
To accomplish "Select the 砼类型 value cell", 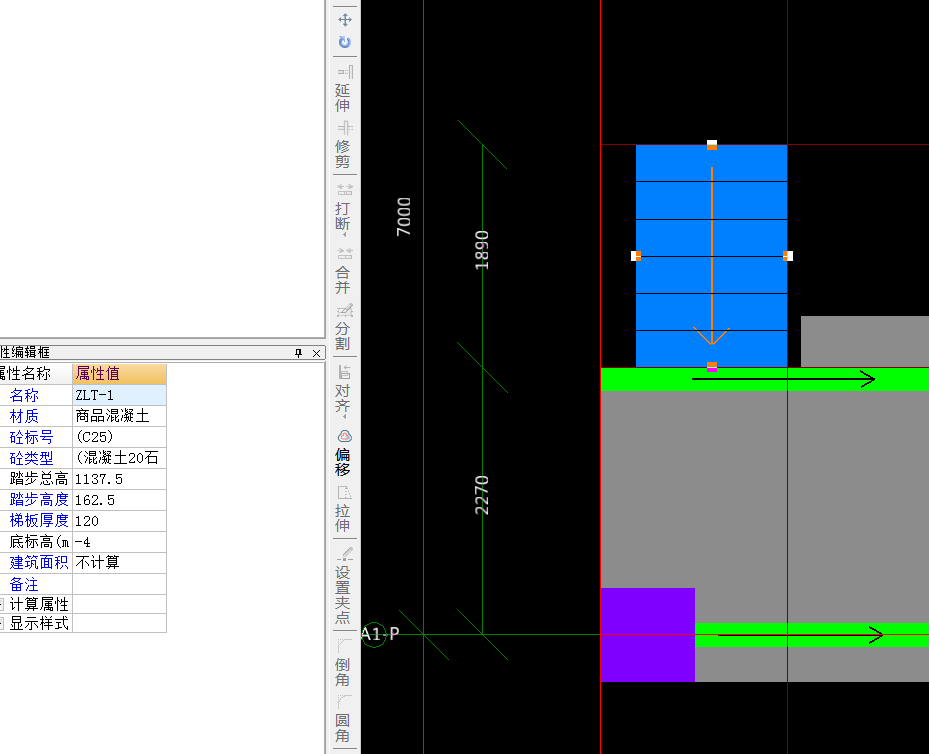I will [x=119, y=458].
